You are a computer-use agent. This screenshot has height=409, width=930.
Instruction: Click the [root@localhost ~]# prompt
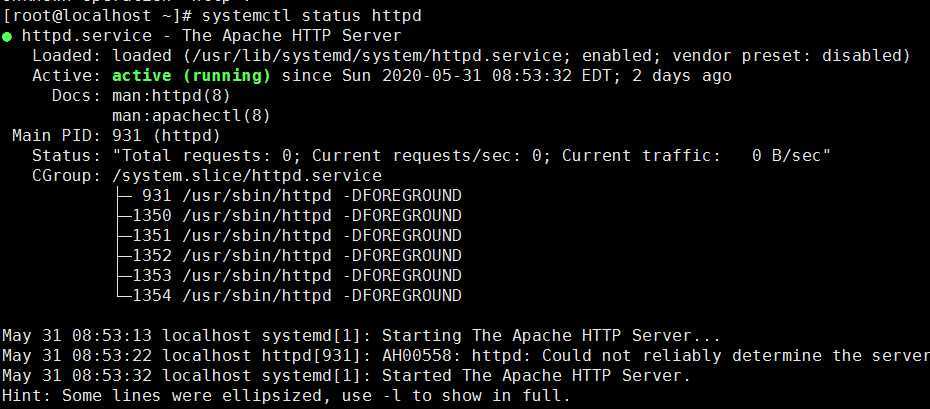point(97,15)
